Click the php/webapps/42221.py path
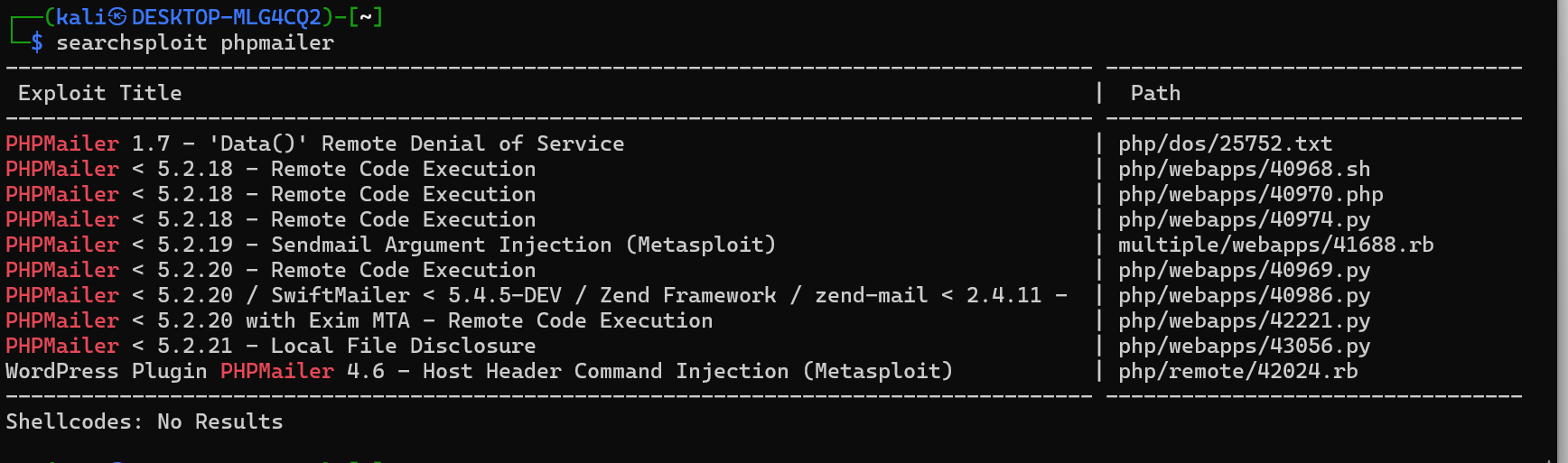Image resolution: width=1568 pixels, height=463 pixels. point(1244,320)
